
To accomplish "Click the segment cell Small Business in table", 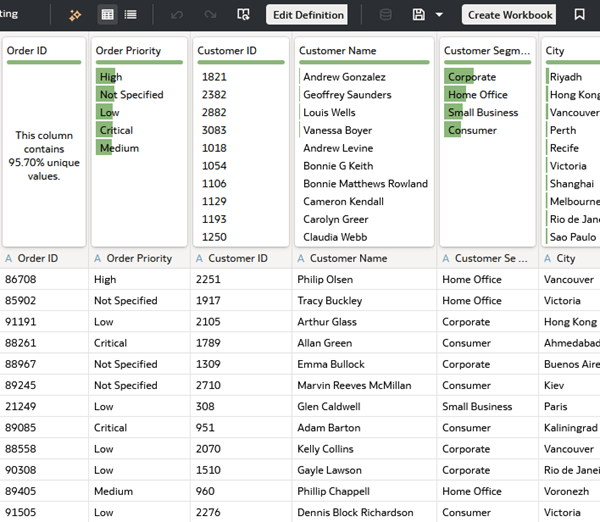I will pyautogui.click(x=477, y=406).
